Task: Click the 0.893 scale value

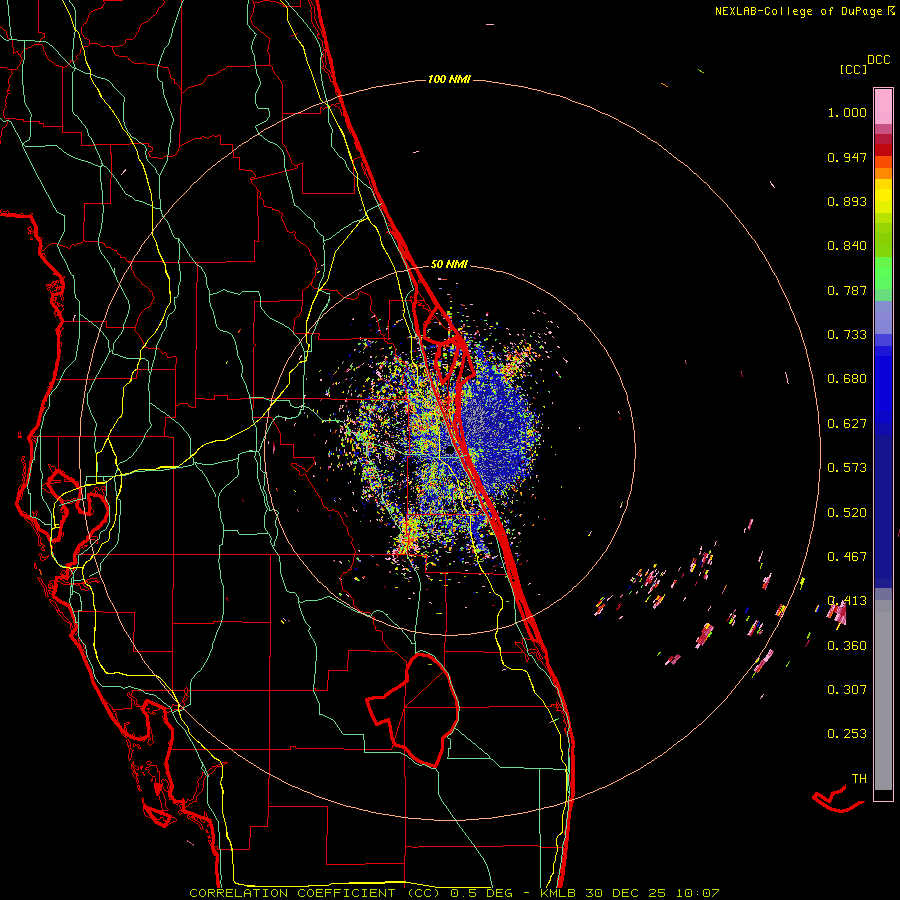Action: pos(847,201)
